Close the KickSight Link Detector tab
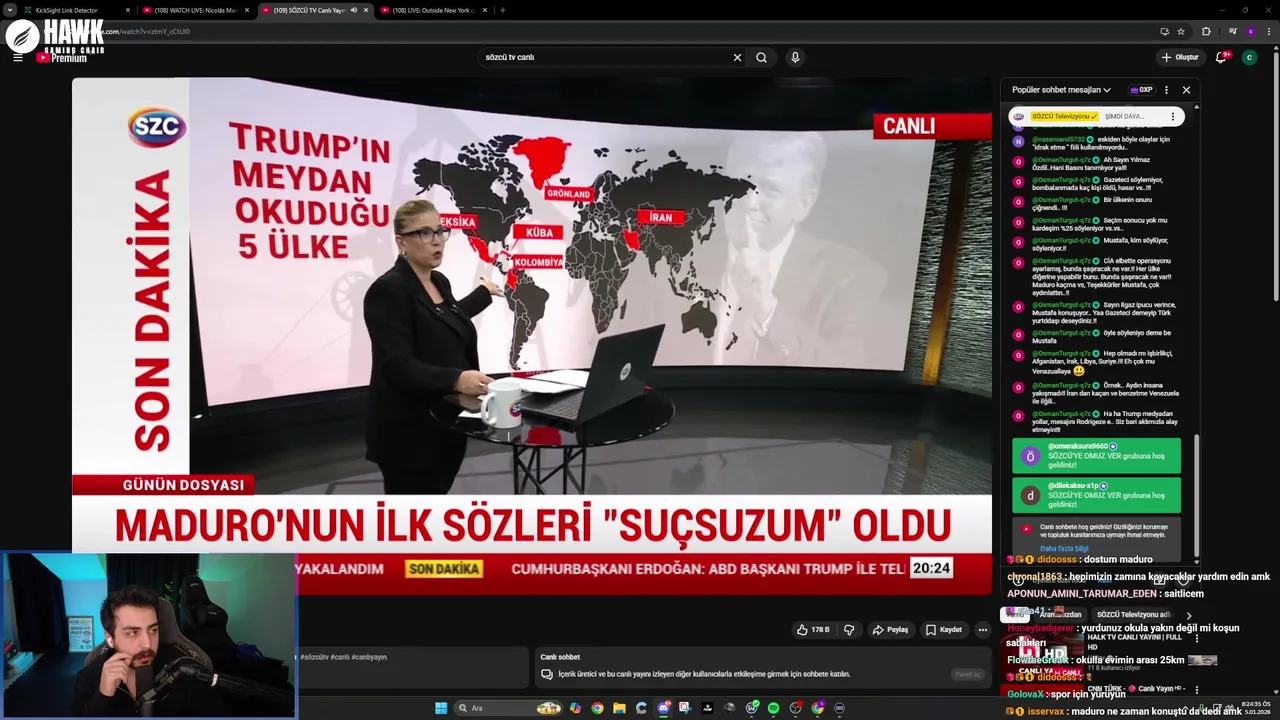 [127, 10]
